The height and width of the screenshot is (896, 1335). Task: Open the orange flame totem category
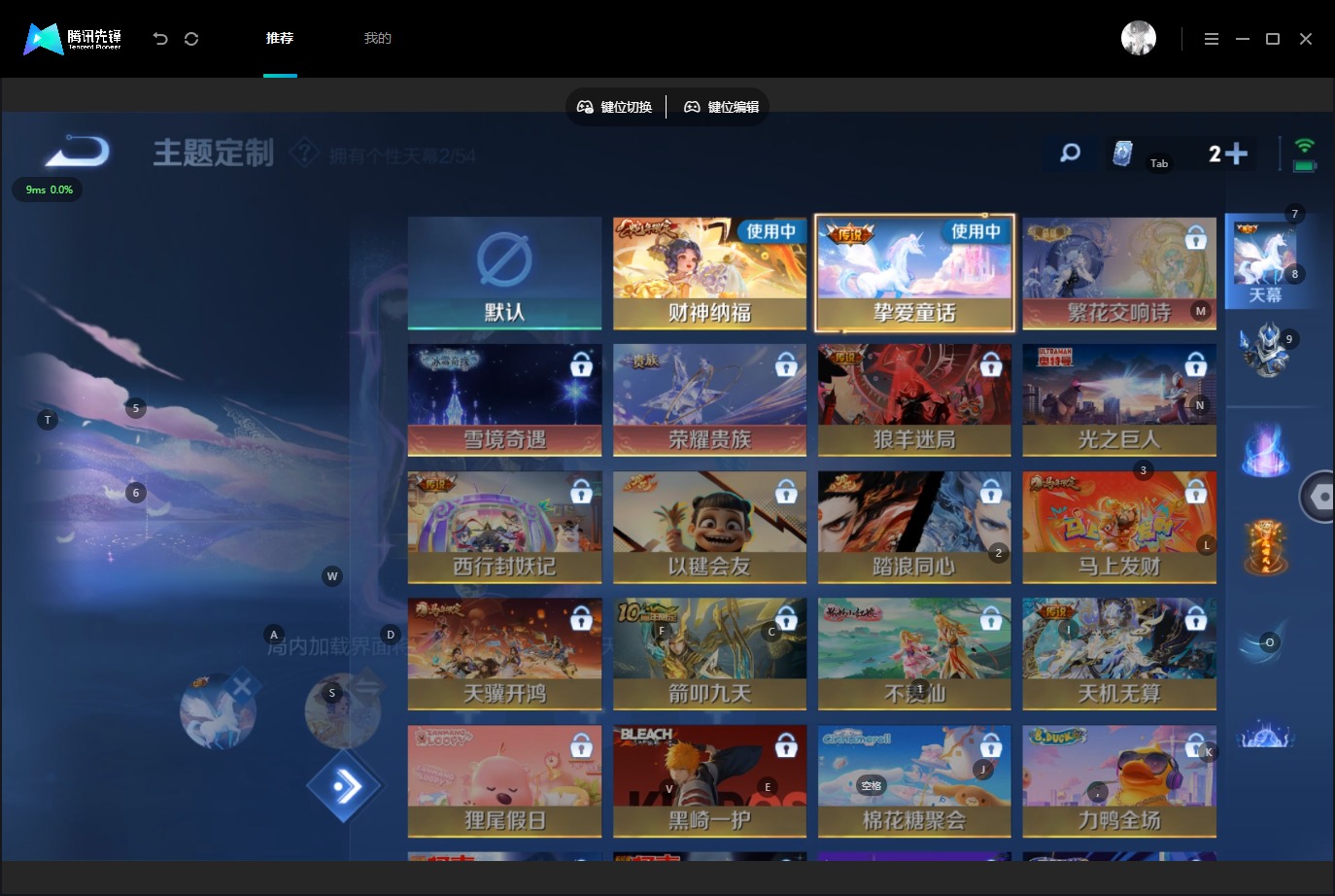(x=1265, y=547)
